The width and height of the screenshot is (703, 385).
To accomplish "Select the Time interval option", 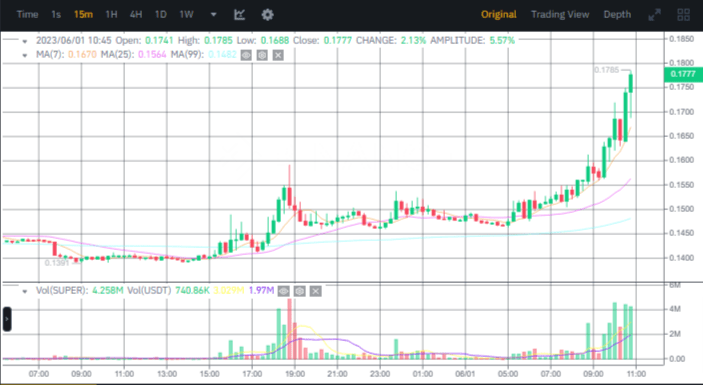I will tap(27, 14).
